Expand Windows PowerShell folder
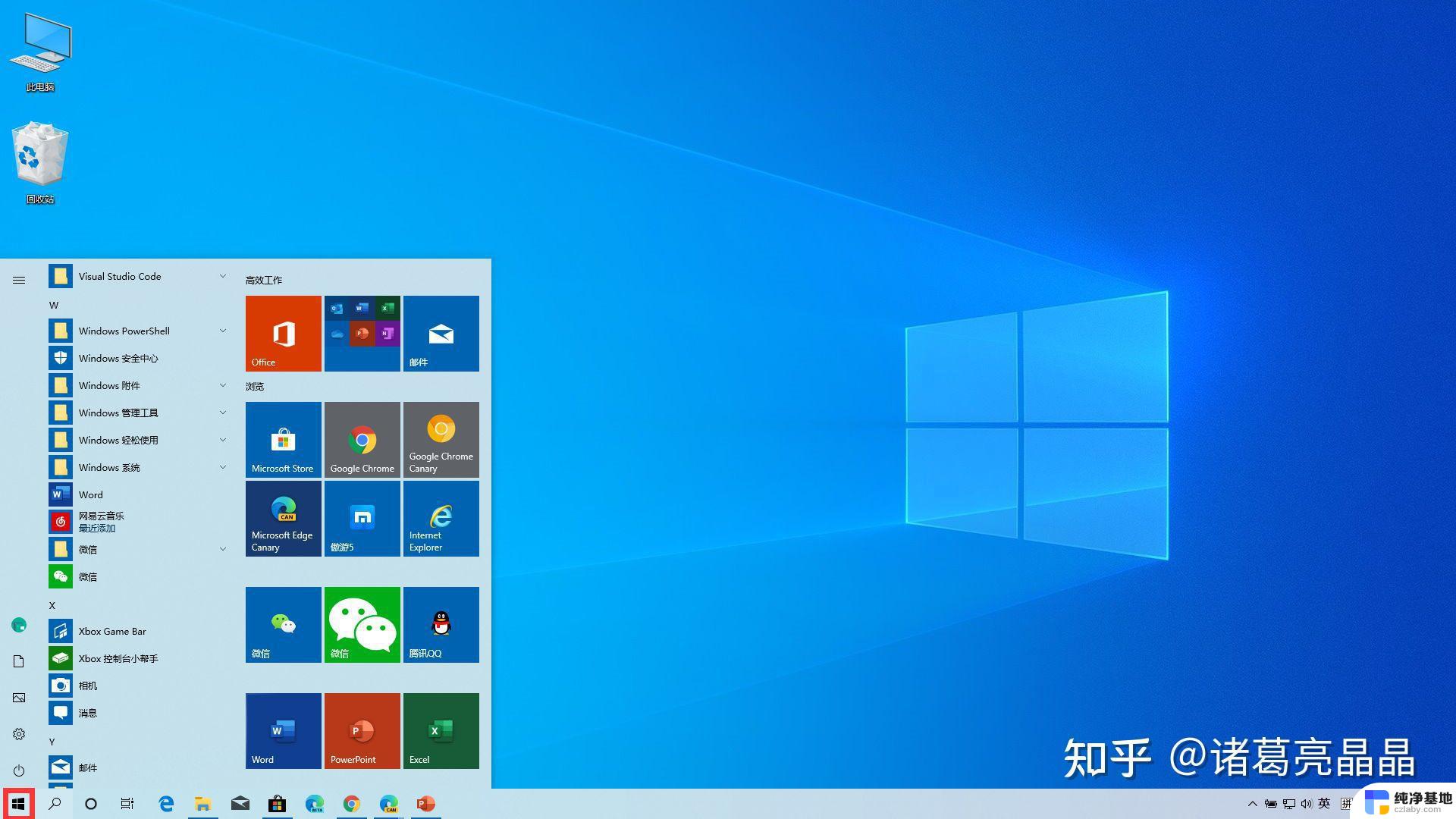This screenshot has width=1456, height=819. (223, 330)
